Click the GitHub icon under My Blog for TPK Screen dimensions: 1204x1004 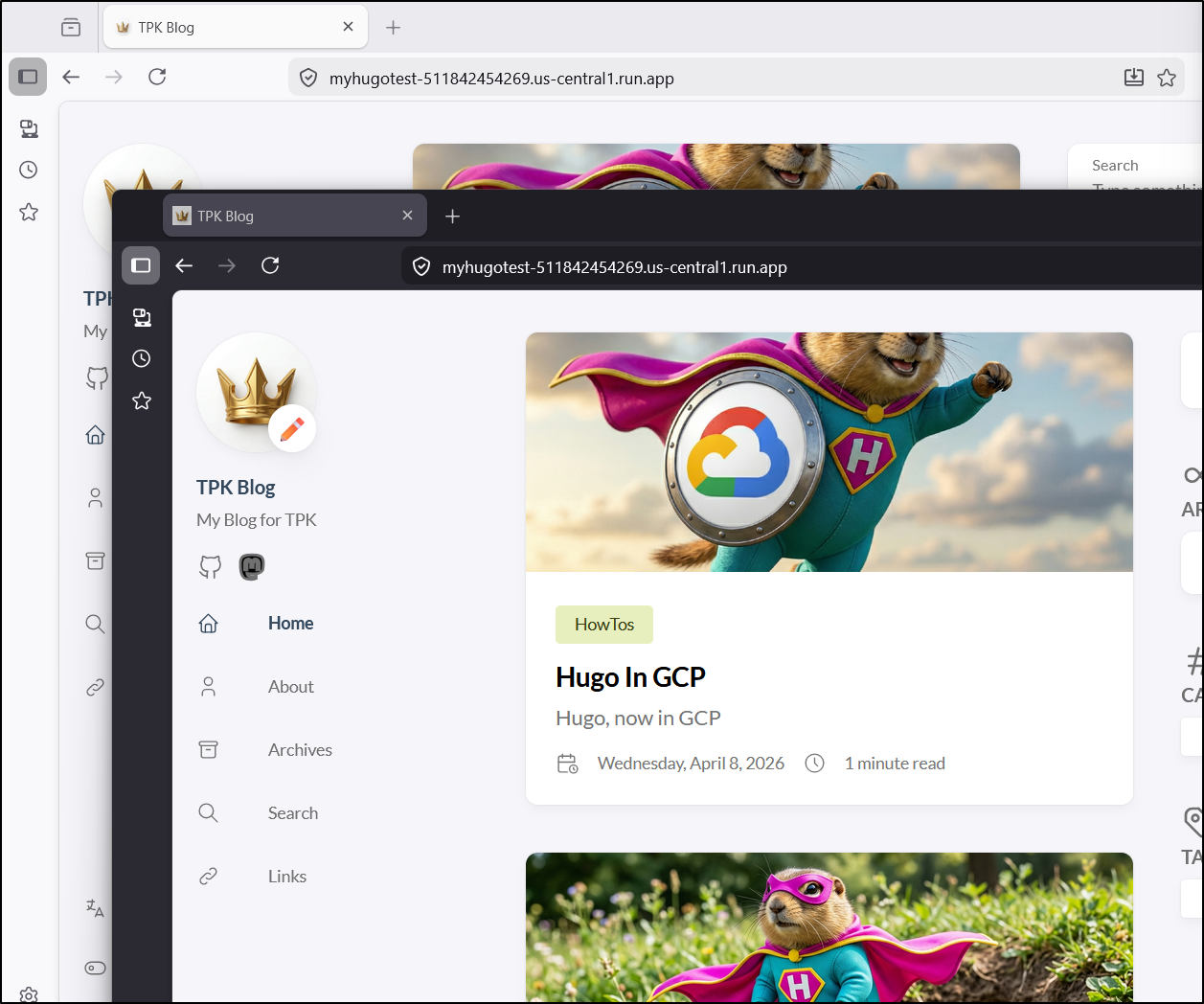click(x=210, y=567)
